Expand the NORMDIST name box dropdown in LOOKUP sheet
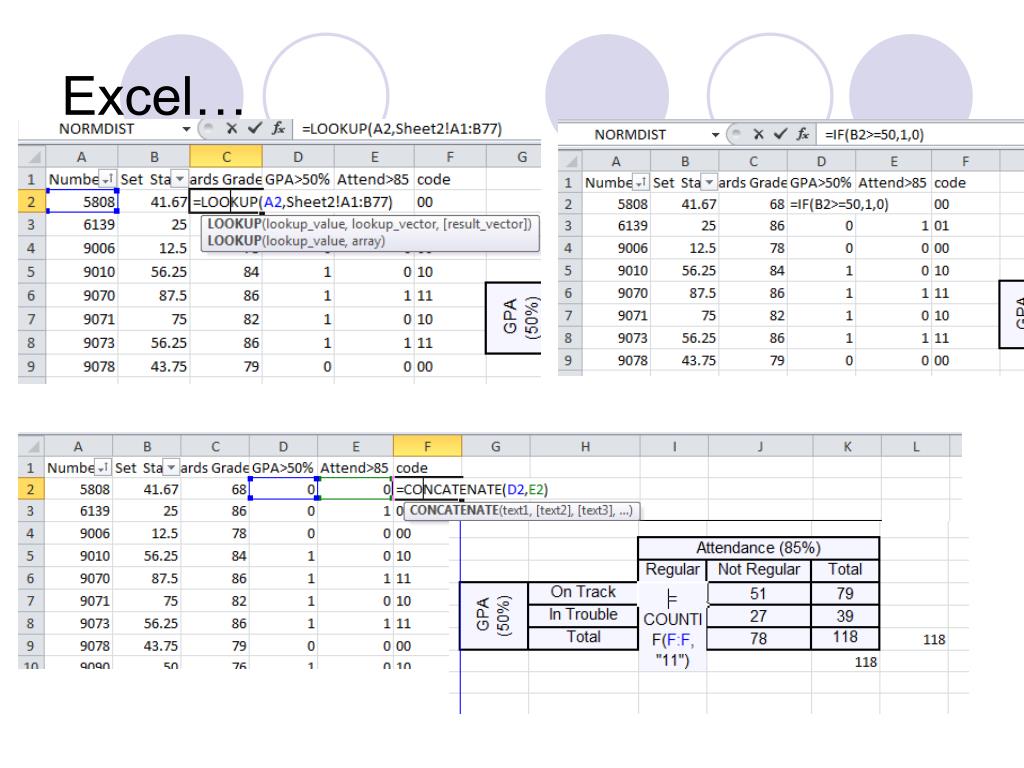 tap(186, 129)
